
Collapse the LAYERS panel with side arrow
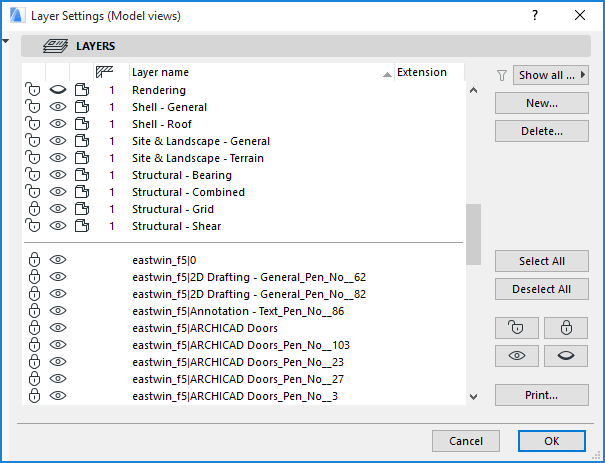coord(8,42)
